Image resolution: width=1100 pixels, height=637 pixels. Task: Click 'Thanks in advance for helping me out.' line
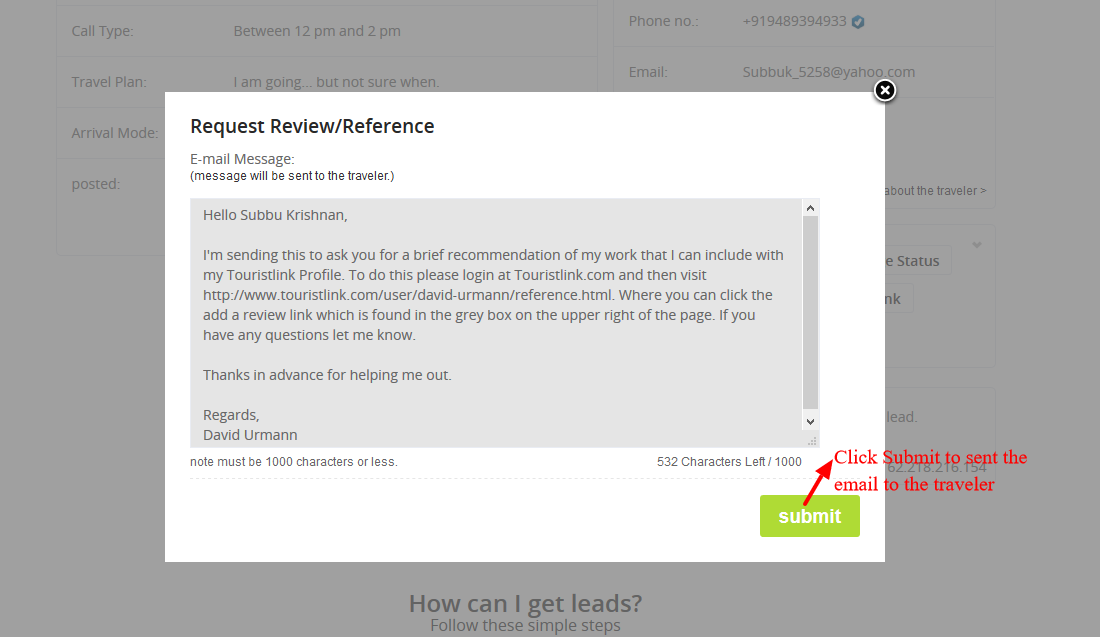click(327, 375)
